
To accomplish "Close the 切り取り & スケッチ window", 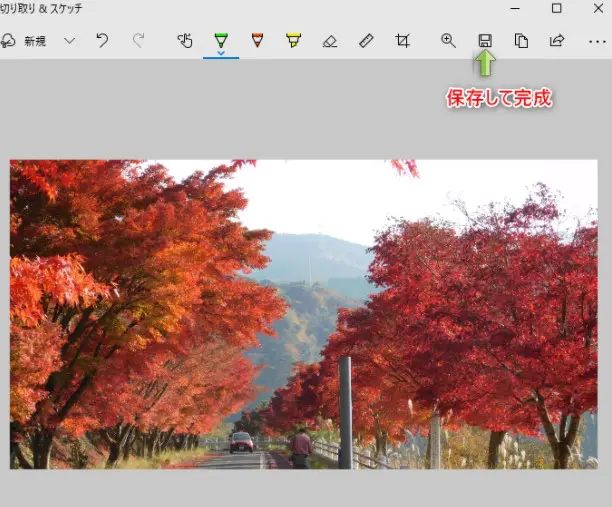I will click(598, 8).
